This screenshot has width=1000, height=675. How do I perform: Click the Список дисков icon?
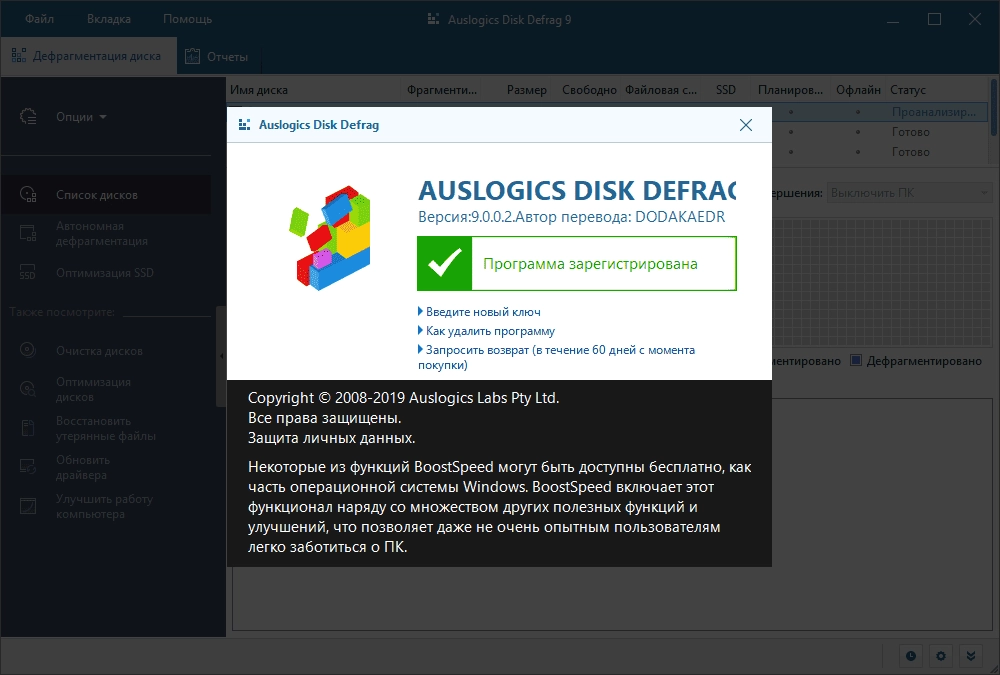tap(28, 195)
